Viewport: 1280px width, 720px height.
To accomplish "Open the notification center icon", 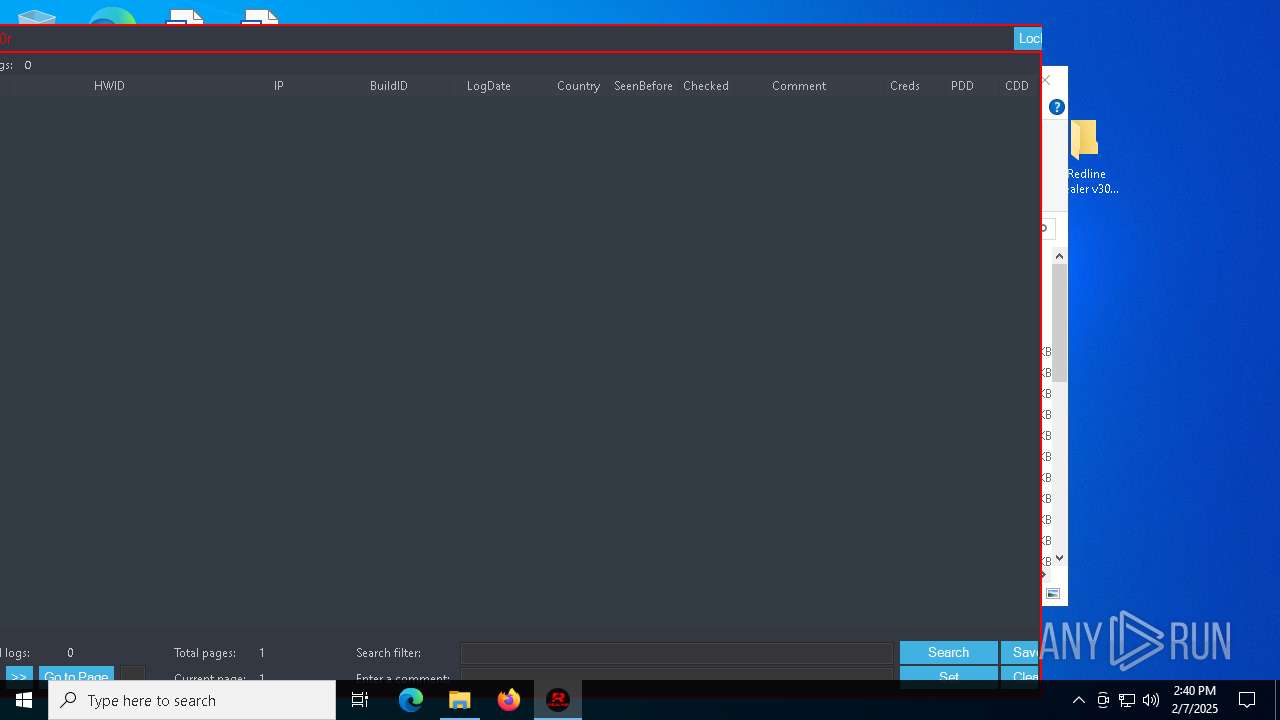I will tap(1247, 700).
